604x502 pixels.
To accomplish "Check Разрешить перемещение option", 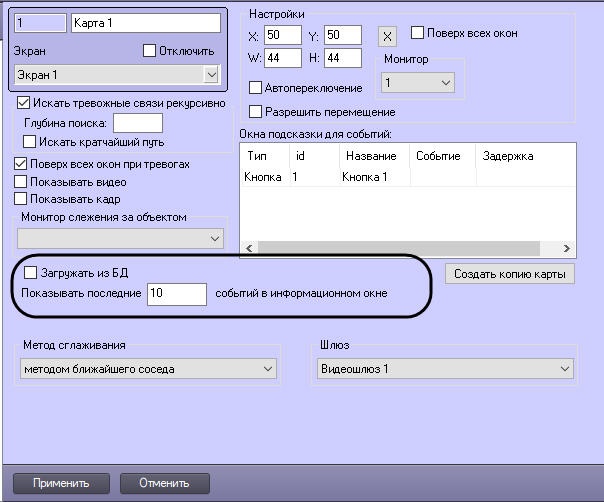I will pyautogui.click(x=255, y=111).
